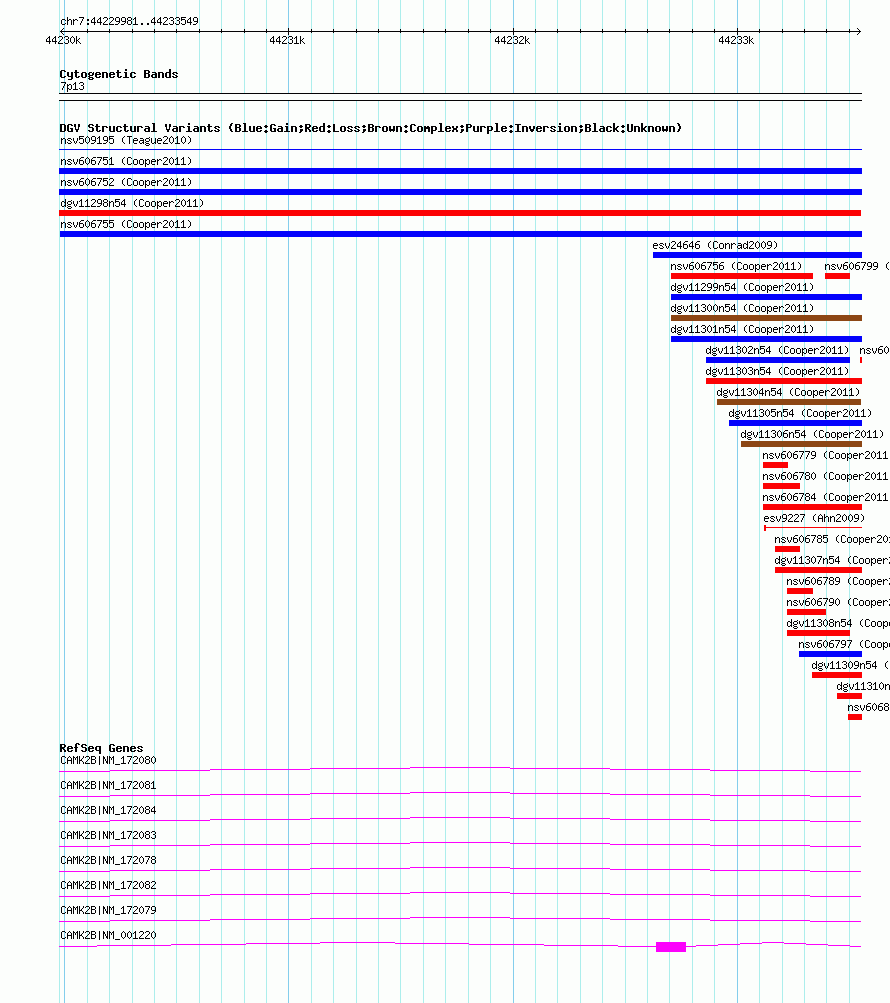
Task: Click the 44230k ruler tick label
Action: click(x=63, y=40)
